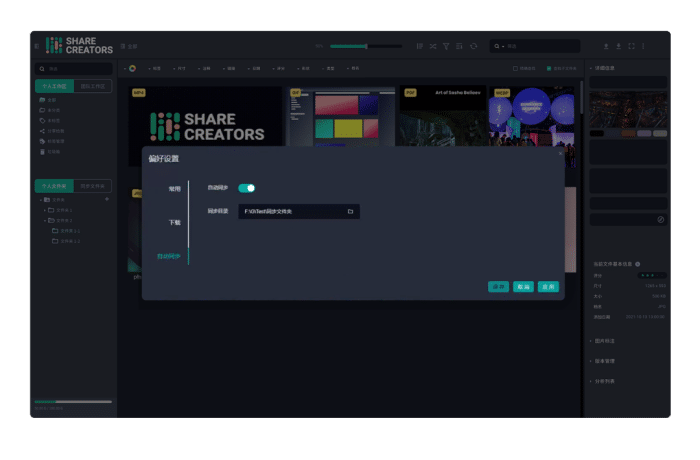Click the refresh icon in the top toolbar
The width and height of the screenshot is (700, 460).
[474, 46]
